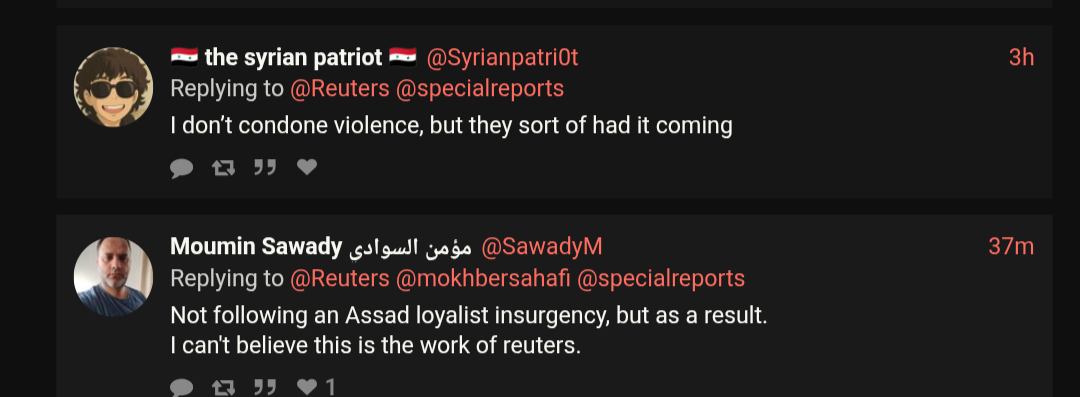Click tweet text about Assad loyalist insurgency

pyautogui.click(x=468, y=330)
